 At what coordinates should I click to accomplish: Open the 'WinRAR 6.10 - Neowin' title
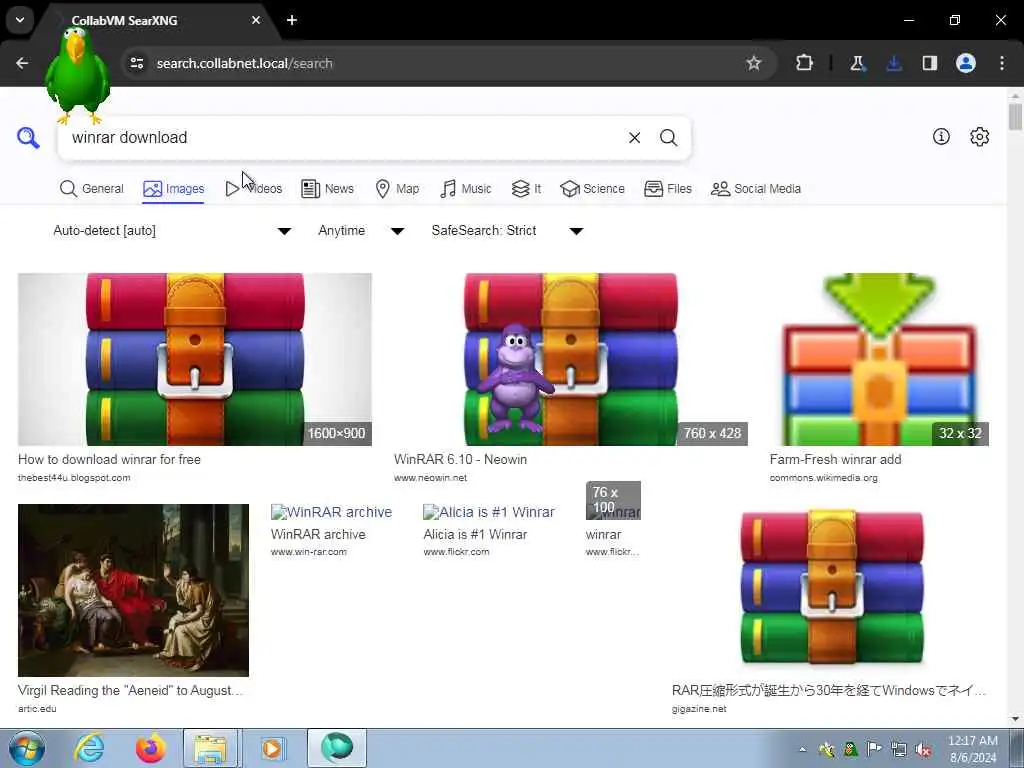pyautogui.click(x=460, y=459)
